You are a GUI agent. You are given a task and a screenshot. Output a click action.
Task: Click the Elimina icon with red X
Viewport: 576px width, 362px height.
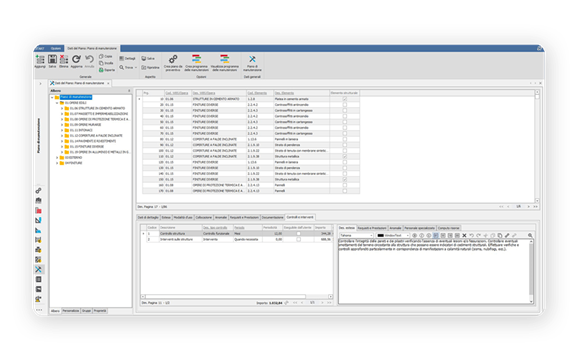64,61
